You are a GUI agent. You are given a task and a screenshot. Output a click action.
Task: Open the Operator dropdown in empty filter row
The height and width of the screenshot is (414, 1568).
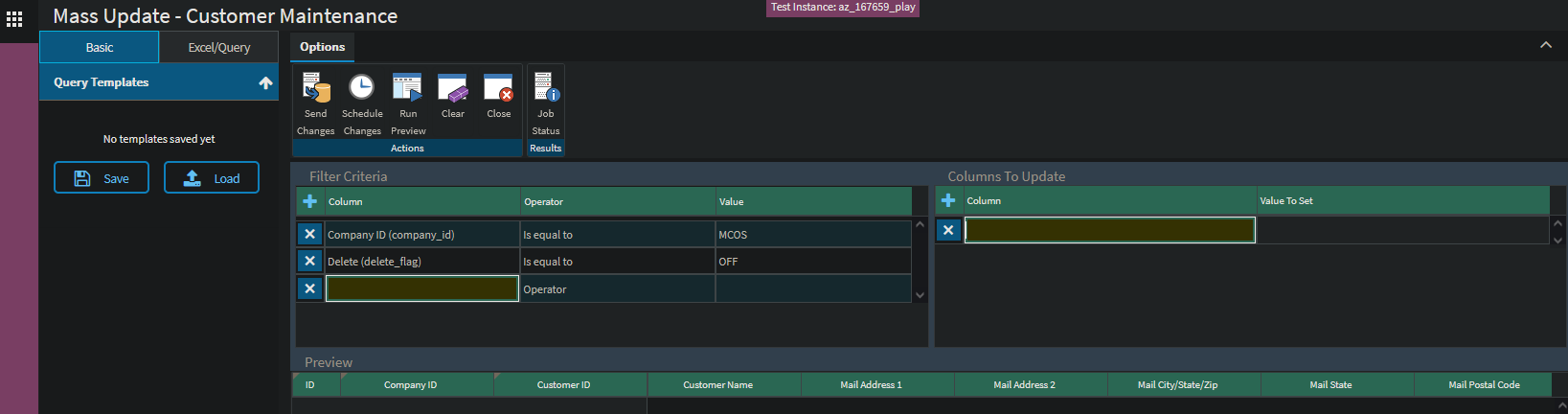616,289
